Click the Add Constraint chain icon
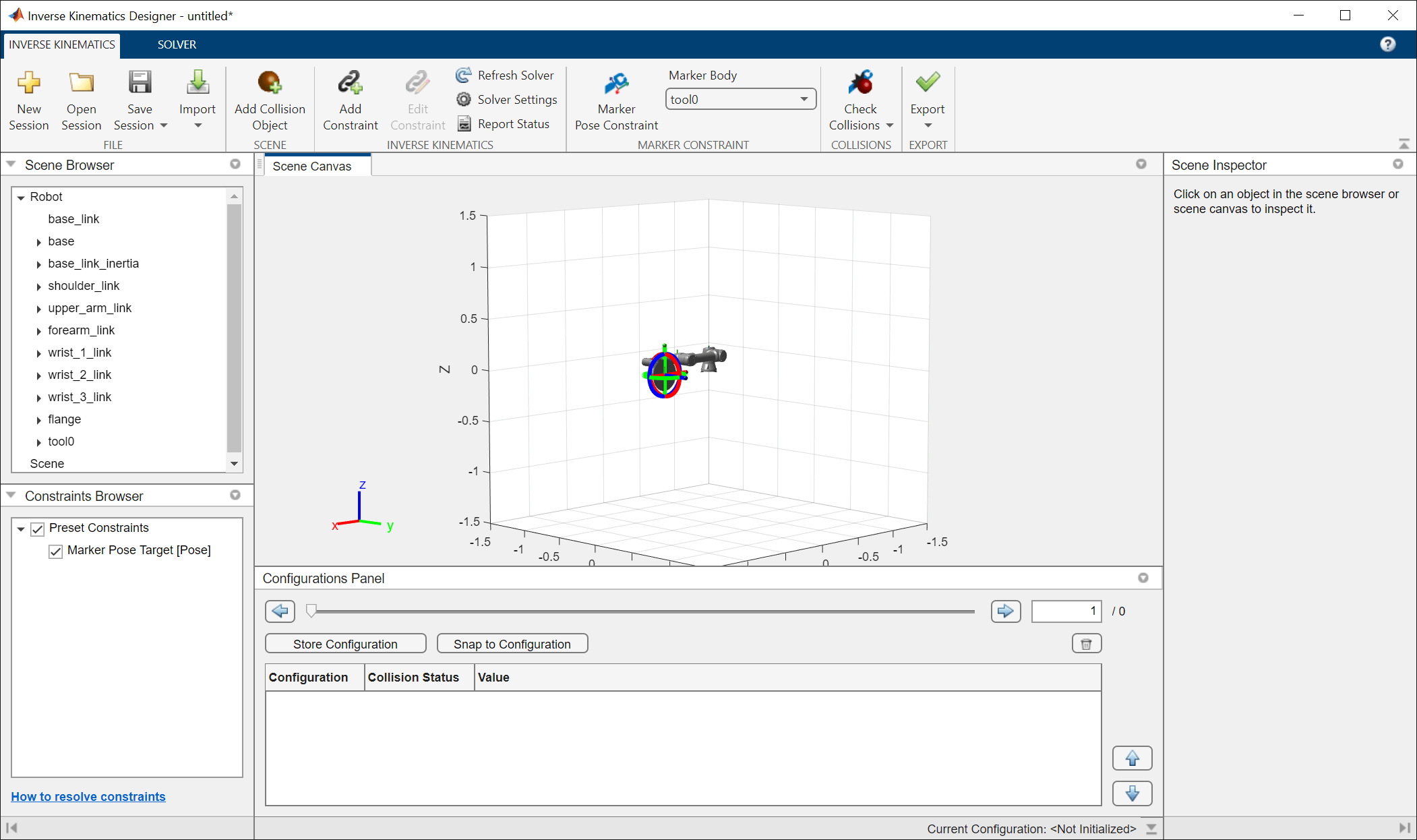 coord(350,83)
